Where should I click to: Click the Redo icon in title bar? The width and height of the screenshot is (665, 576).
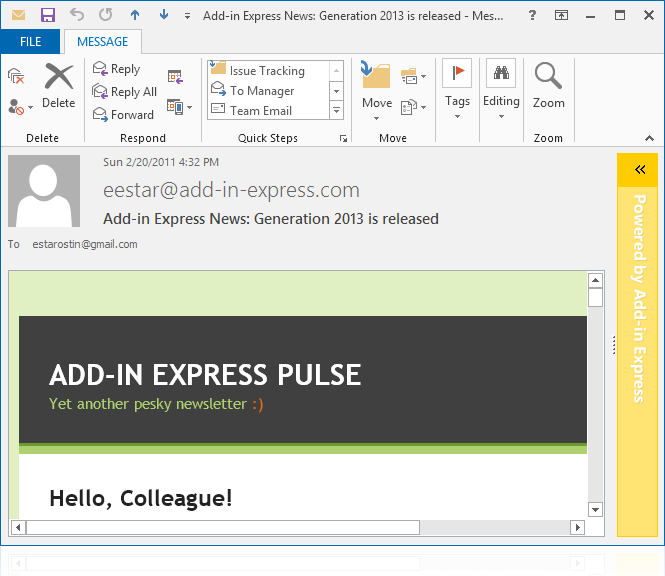pyautogui.click(x=106, y=15)
